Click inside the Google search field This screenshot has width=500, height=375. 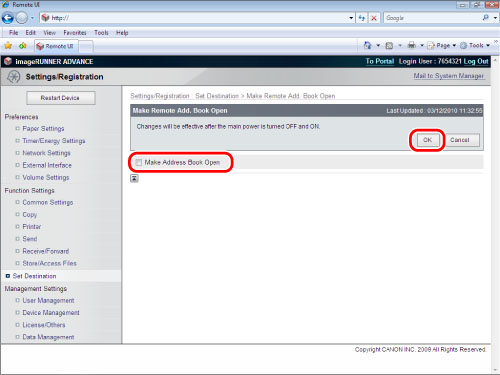tap(432, 18)
